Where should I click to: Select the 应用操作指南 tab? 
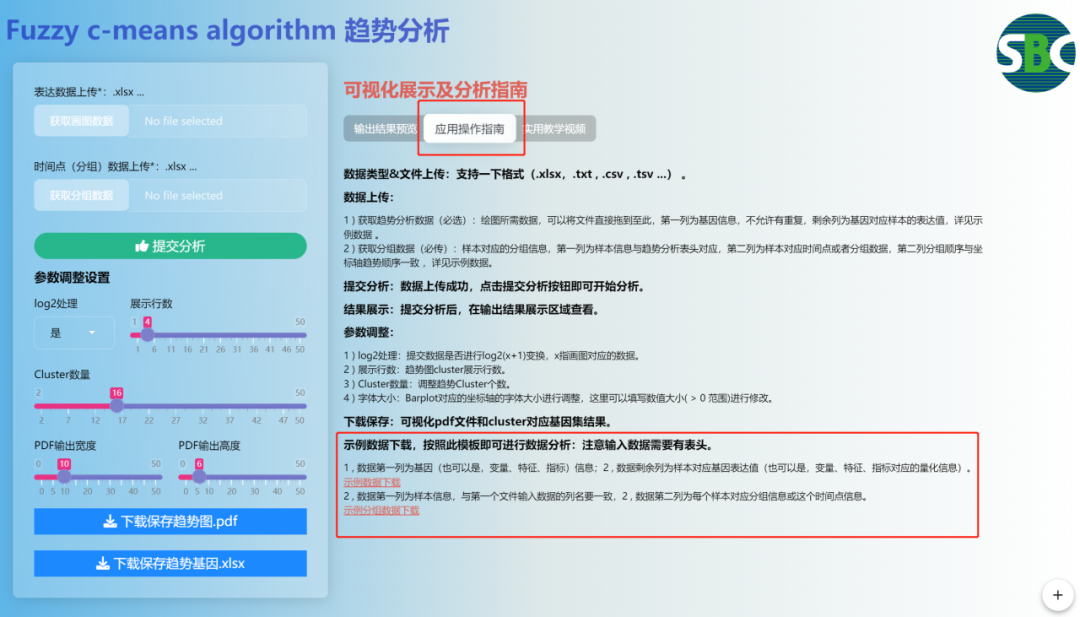tap(469, 129)
